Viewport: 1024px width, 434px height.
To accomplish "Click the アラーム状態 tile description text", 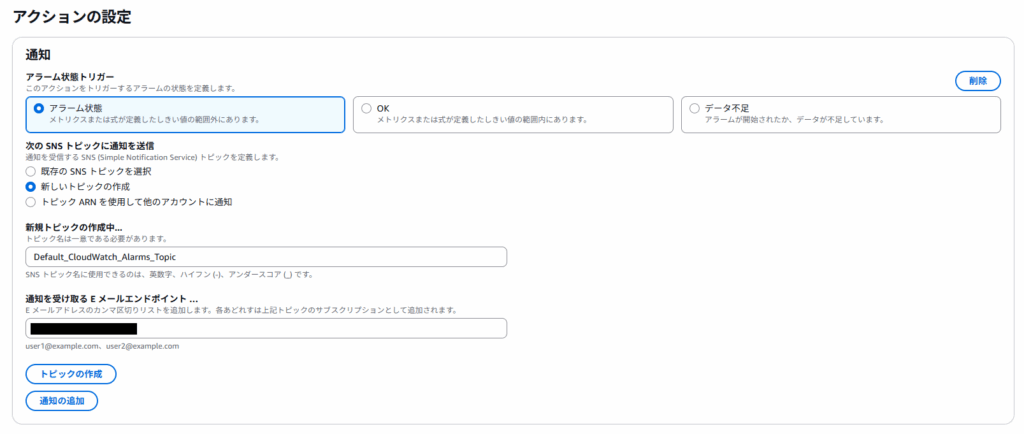I will pyautogui.click(x=154, y=120).
